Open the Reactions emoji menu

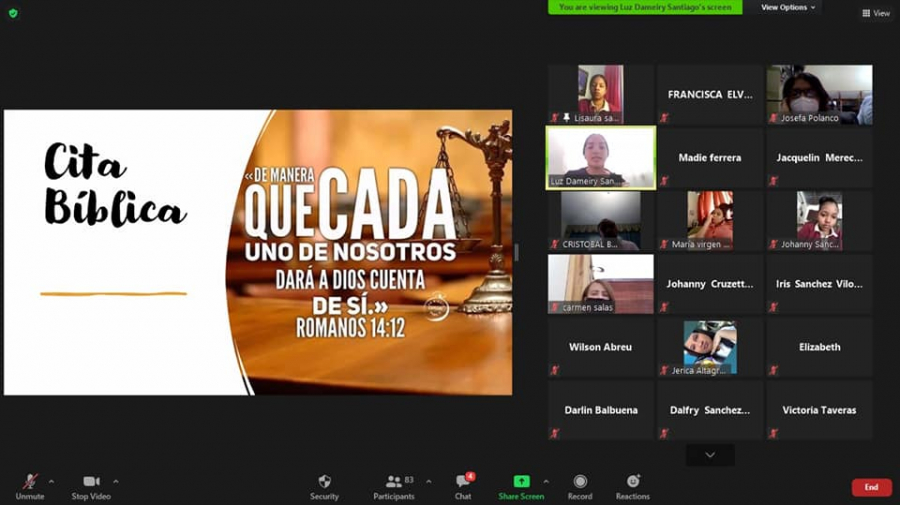[x=632, y=482]
